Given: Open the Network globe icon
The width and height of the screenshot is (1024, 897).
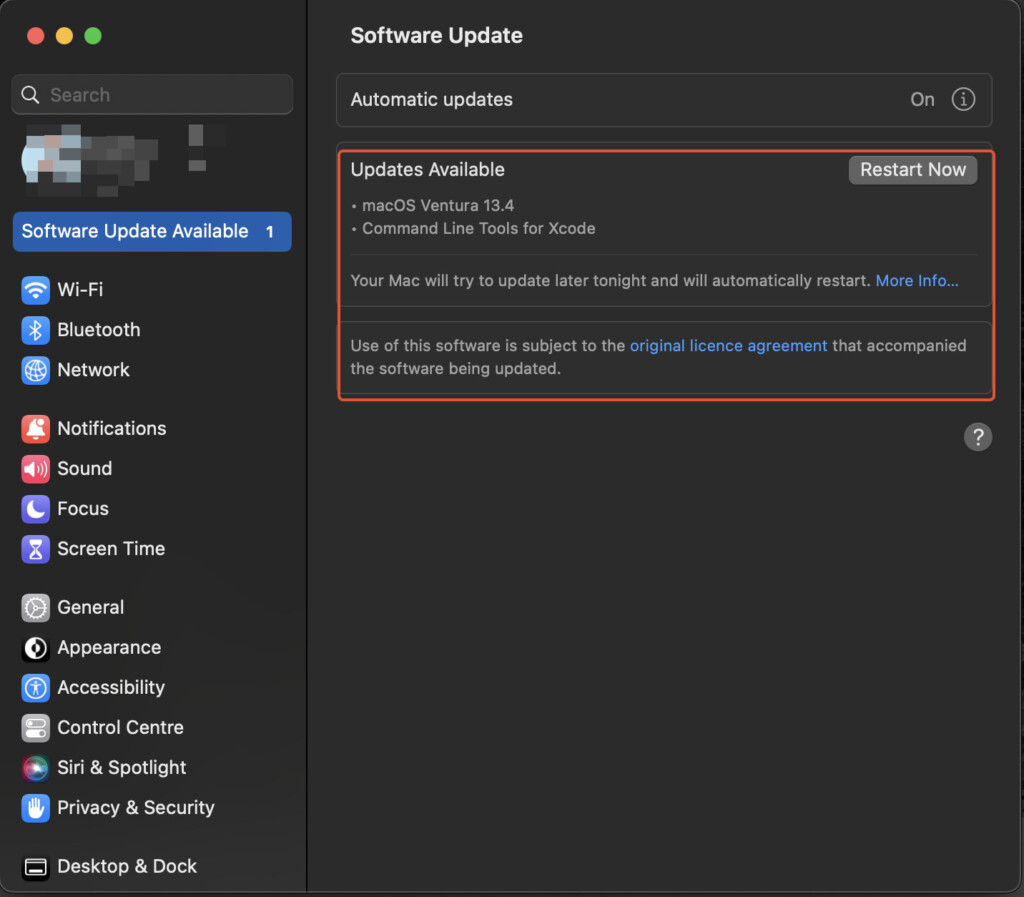Looking at the screenshot, I should [x=35, y=370].
